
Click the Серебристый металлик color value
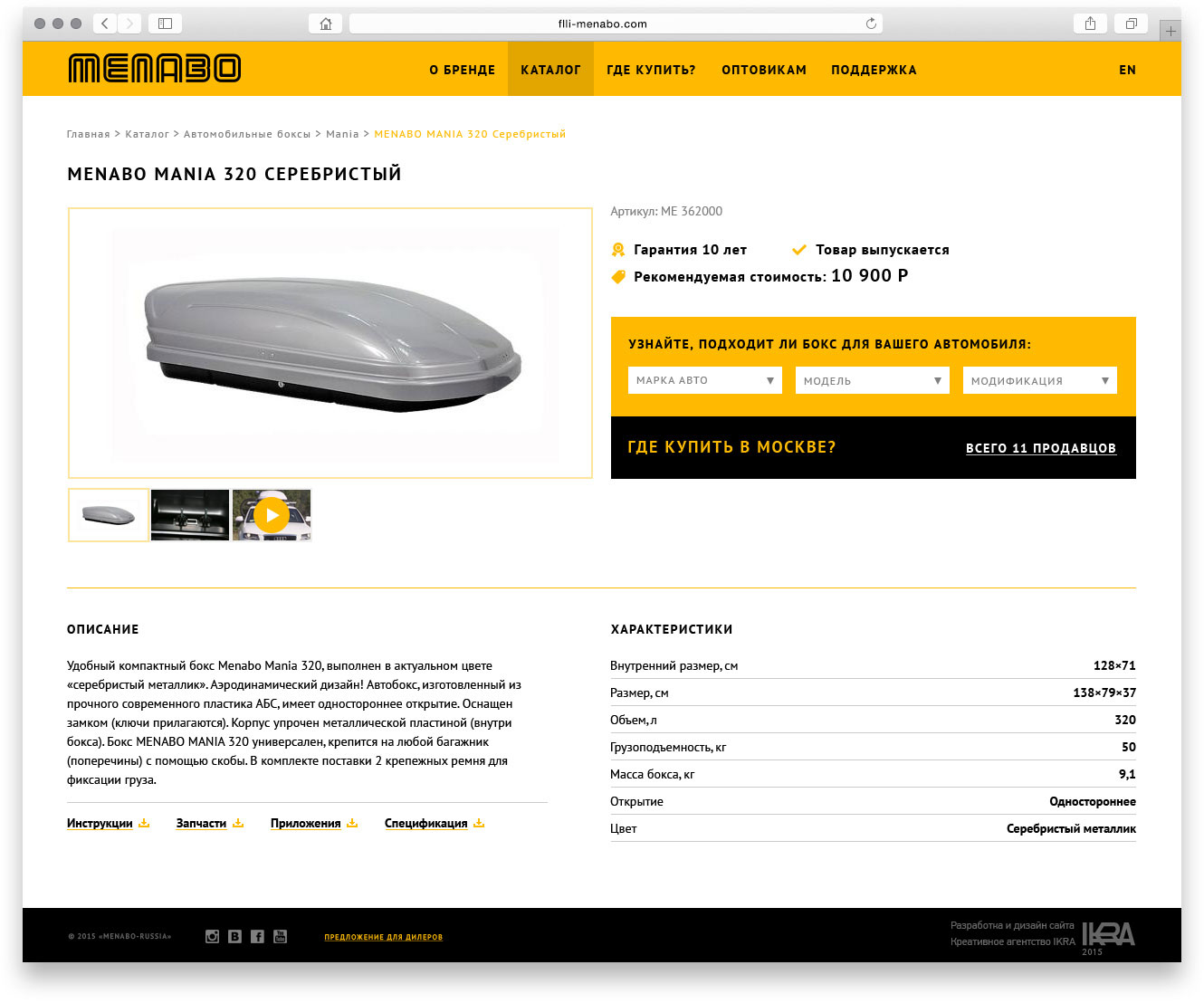1071,828
